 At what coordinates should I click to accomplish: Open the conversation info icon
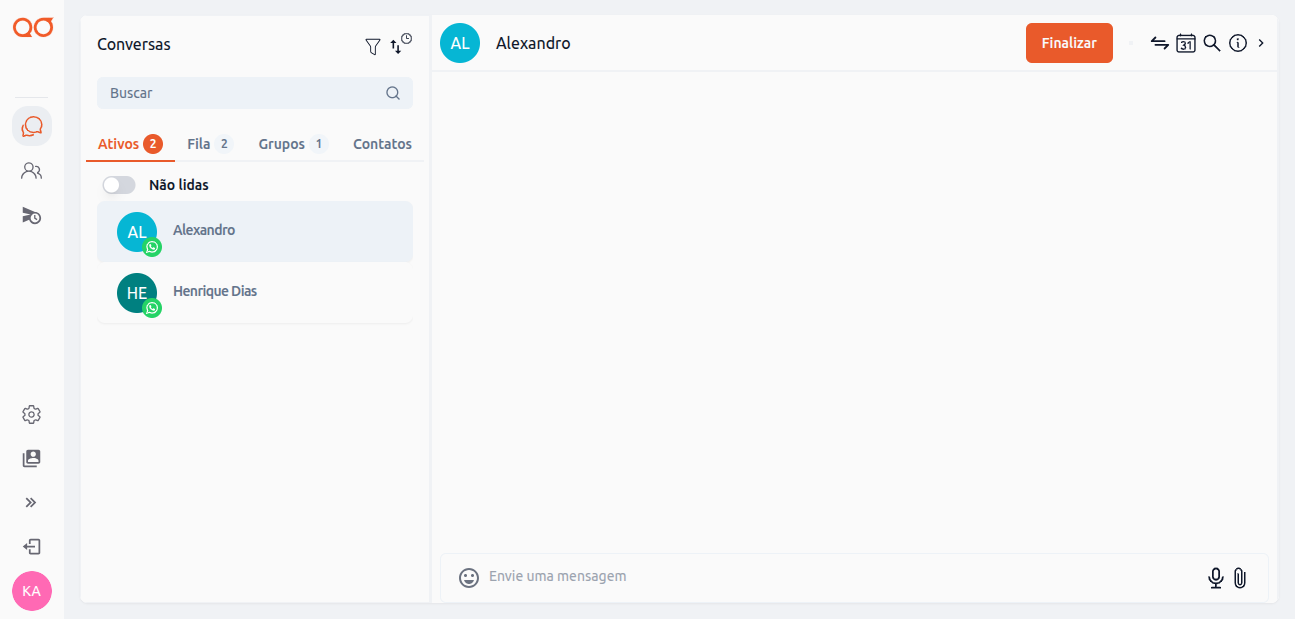(x=1238, y=43)
